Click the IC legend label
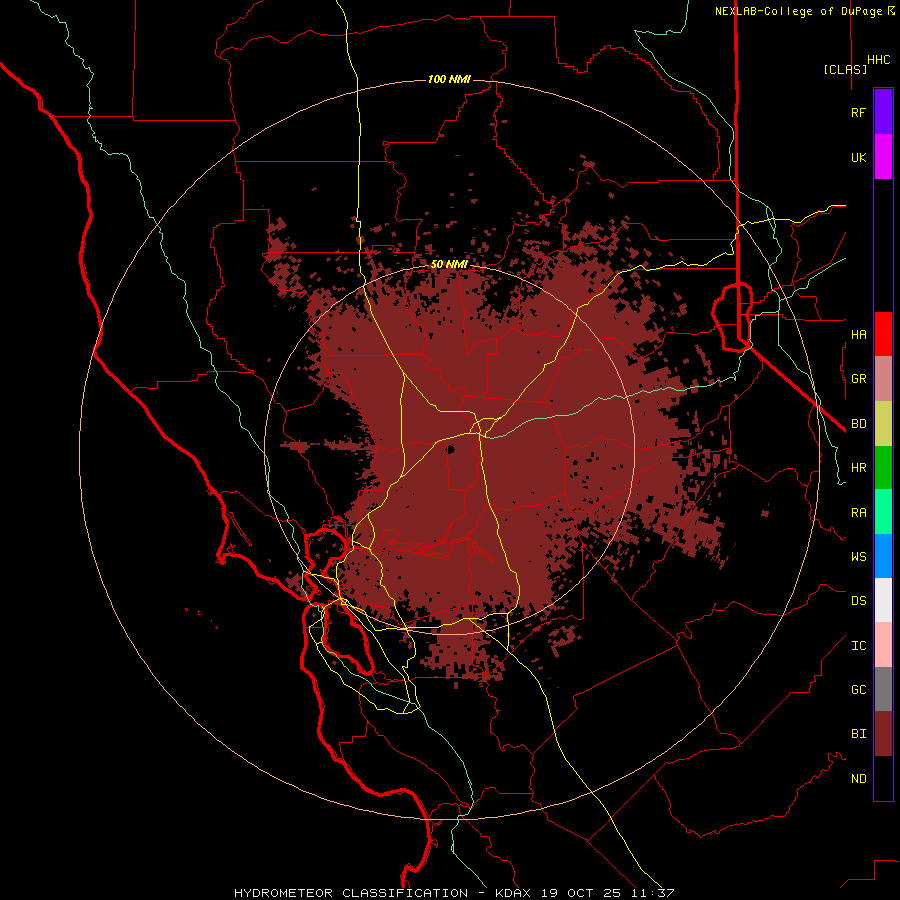The height and width of the screenshot is (900, 900). coord(858,646)
